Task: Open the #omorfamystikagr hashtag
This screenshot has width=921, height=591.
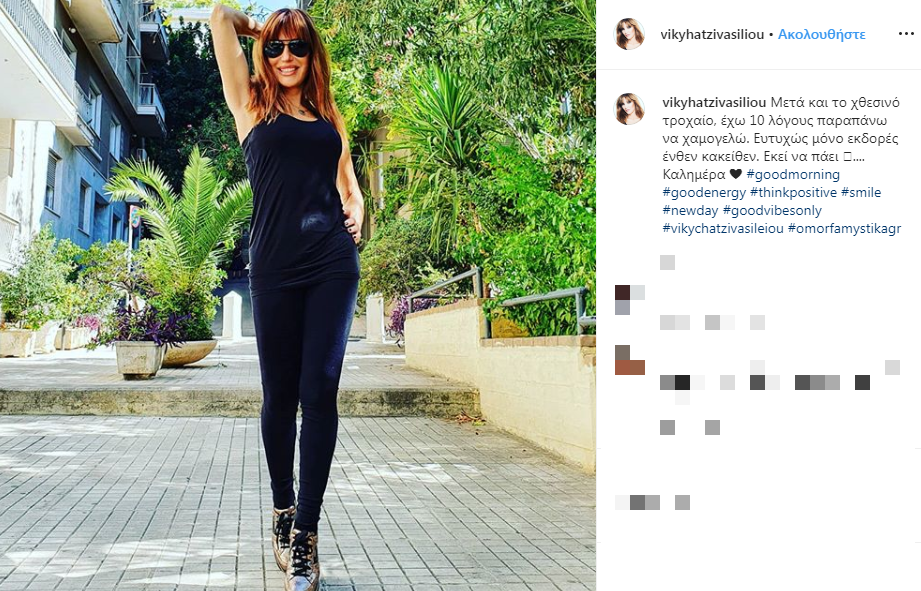Action: 845,229
